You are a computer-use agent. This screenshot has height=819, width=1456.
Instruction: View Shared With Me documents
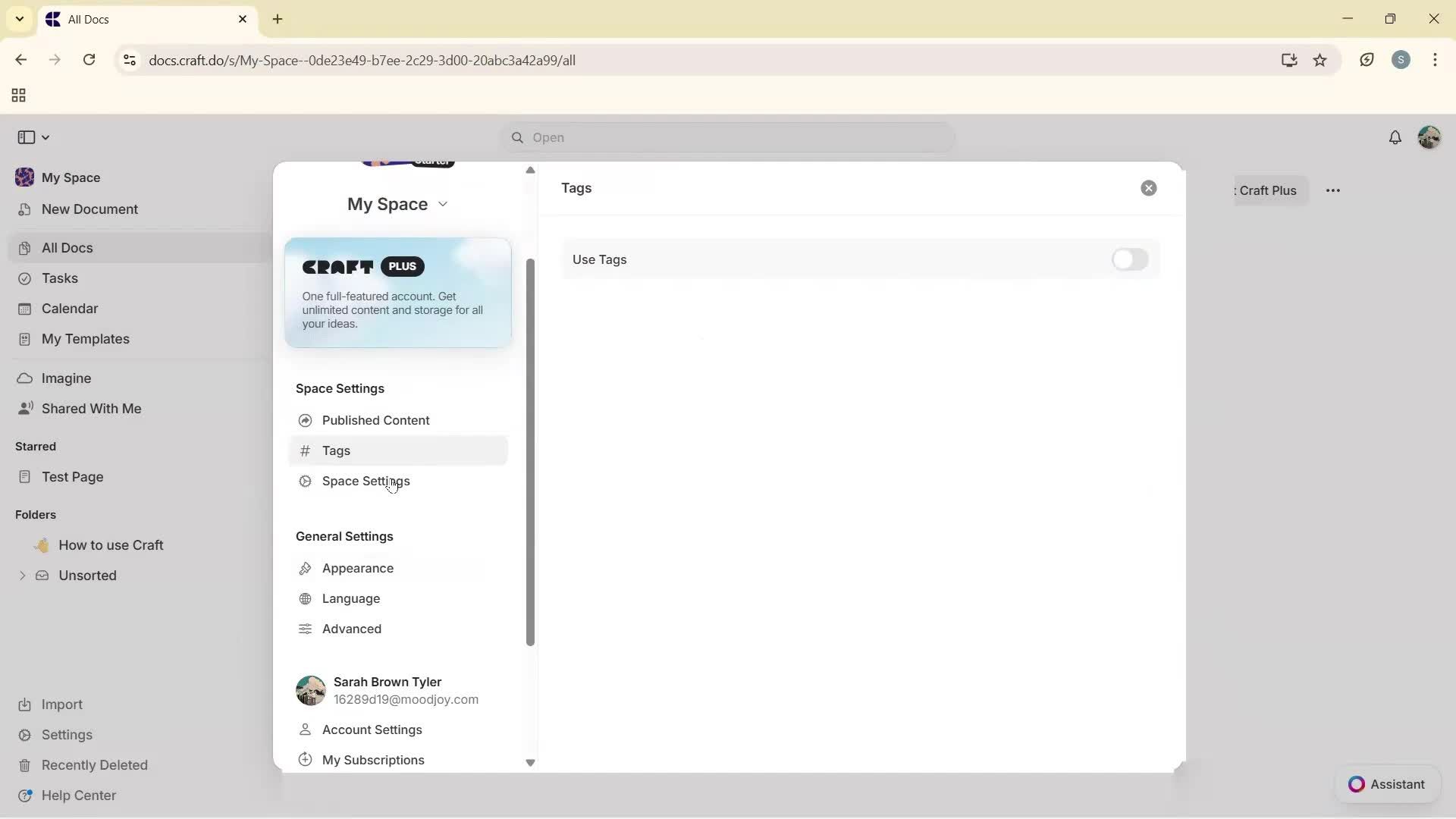(x=90, y=409)
